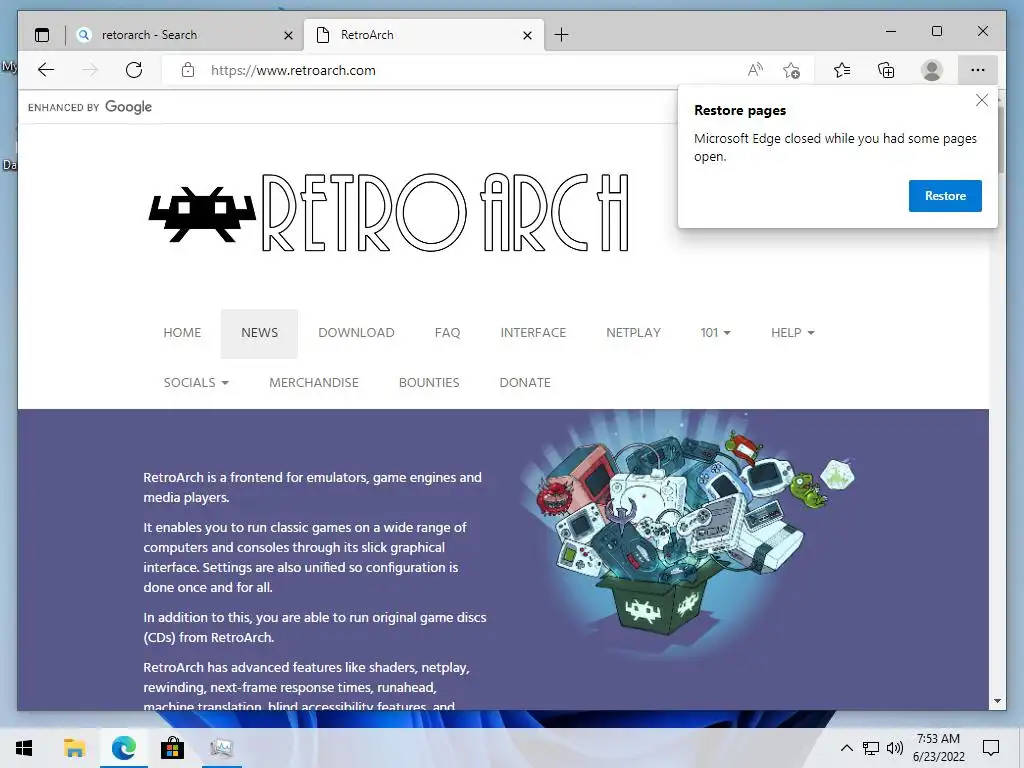Expand the 101 dropdown menu
1024x768 pixels.
click(715, 332)
